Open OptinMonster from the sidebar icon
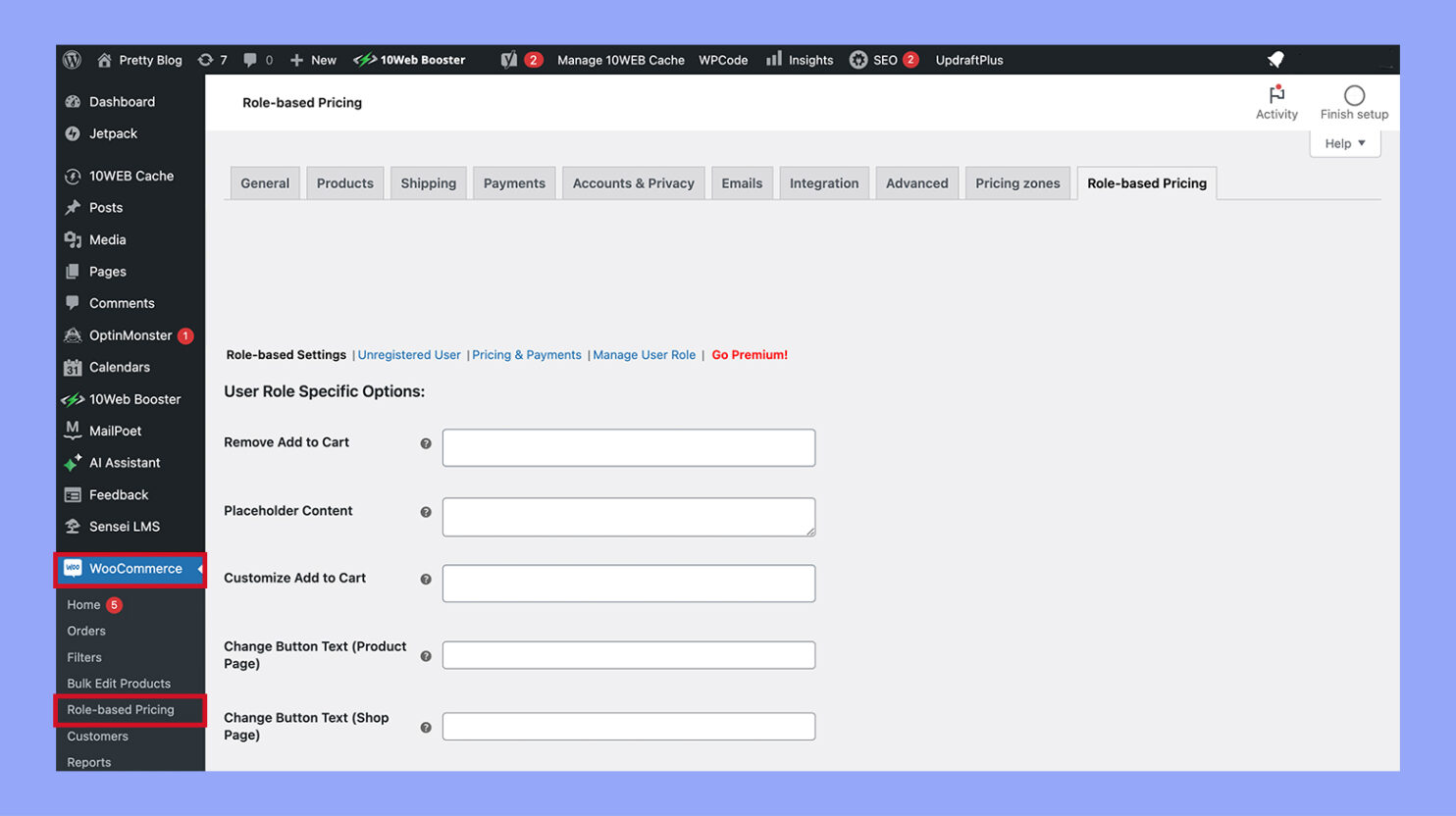Viewport: 1456px width, 816px height. click(72, 334)
